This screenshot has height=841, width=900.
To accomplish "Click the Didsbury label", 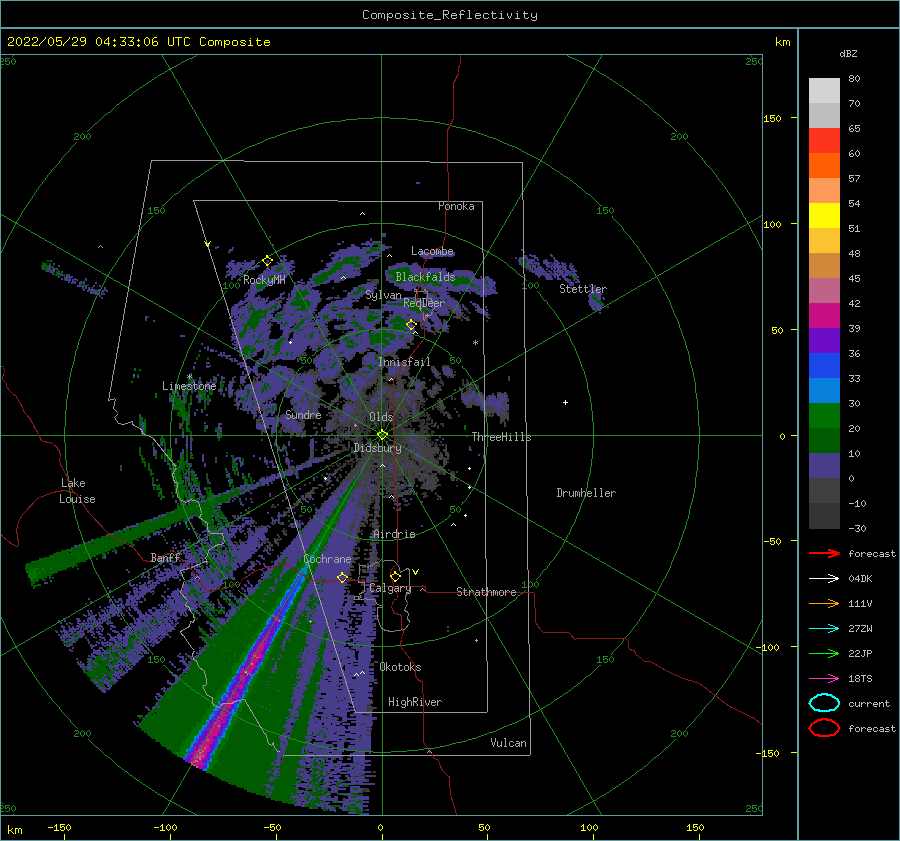I will click(377, 448).
